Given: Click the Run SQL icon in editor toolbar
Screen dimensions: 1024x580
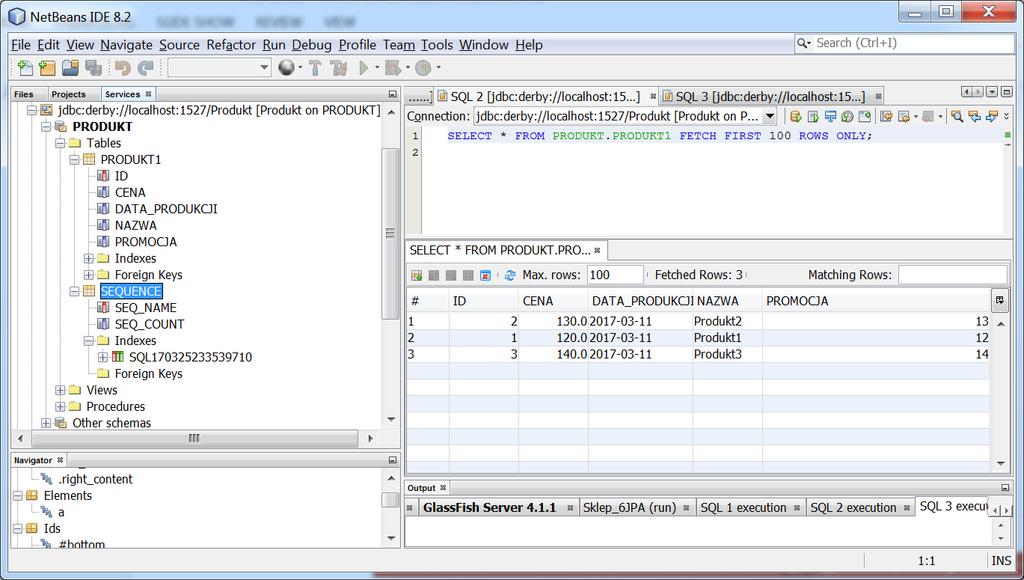Looking at the screenshot, I should (796, 116).
